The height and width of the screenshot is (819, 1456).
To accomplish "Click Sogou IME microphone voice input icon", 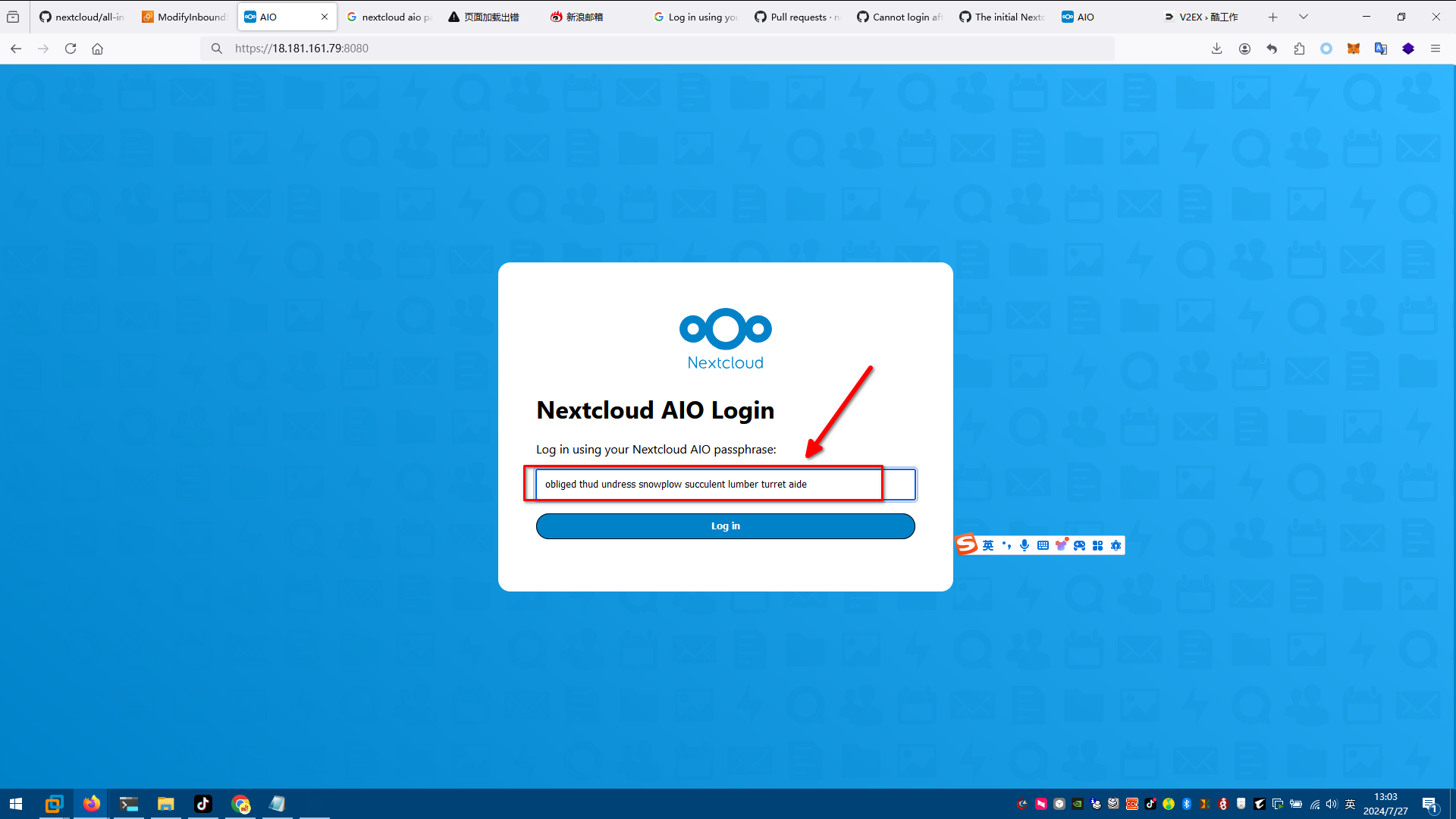I will pos(1025,545).
